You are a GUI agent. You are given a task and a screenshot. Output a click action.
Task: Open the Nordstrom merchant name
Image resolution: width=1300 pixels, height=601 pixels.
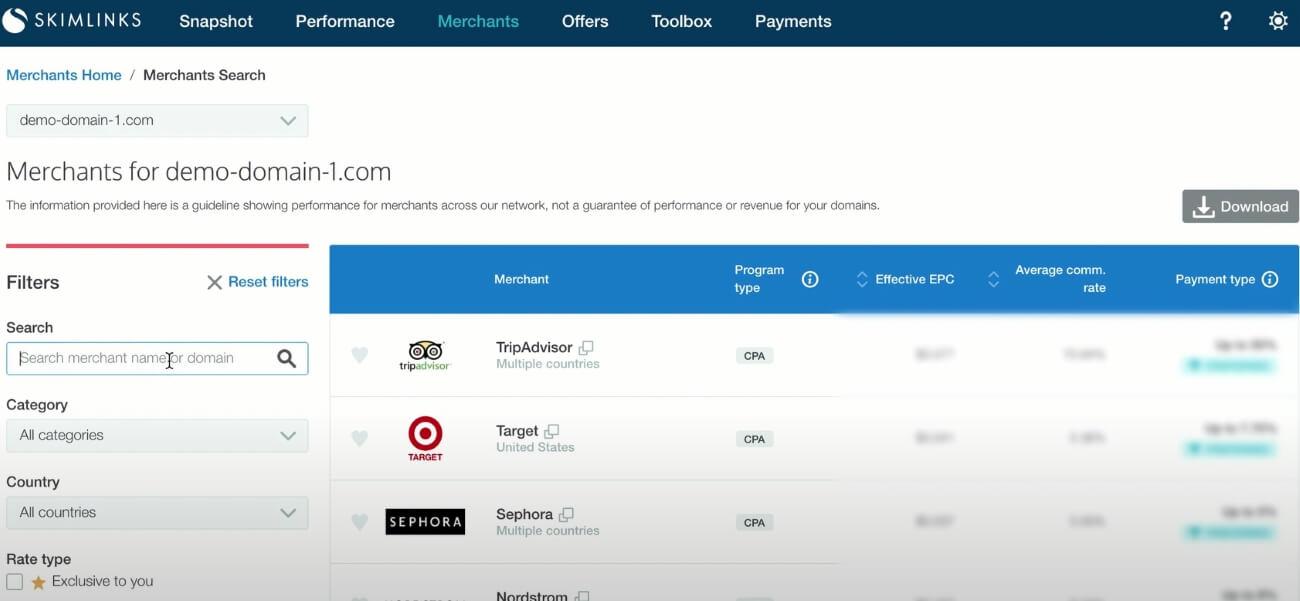coord(532,596)
